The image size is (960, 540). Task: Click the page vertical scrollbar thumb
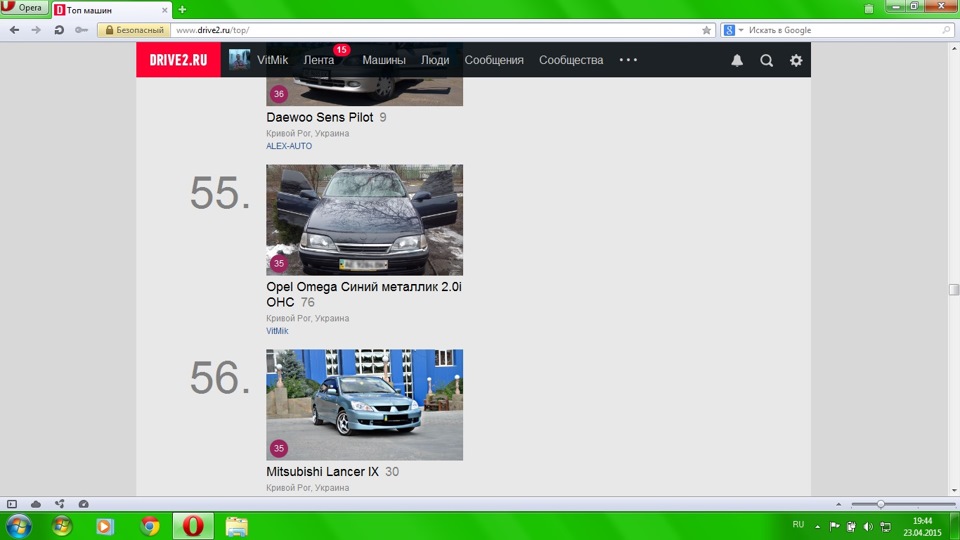click(x=954, y=289)
